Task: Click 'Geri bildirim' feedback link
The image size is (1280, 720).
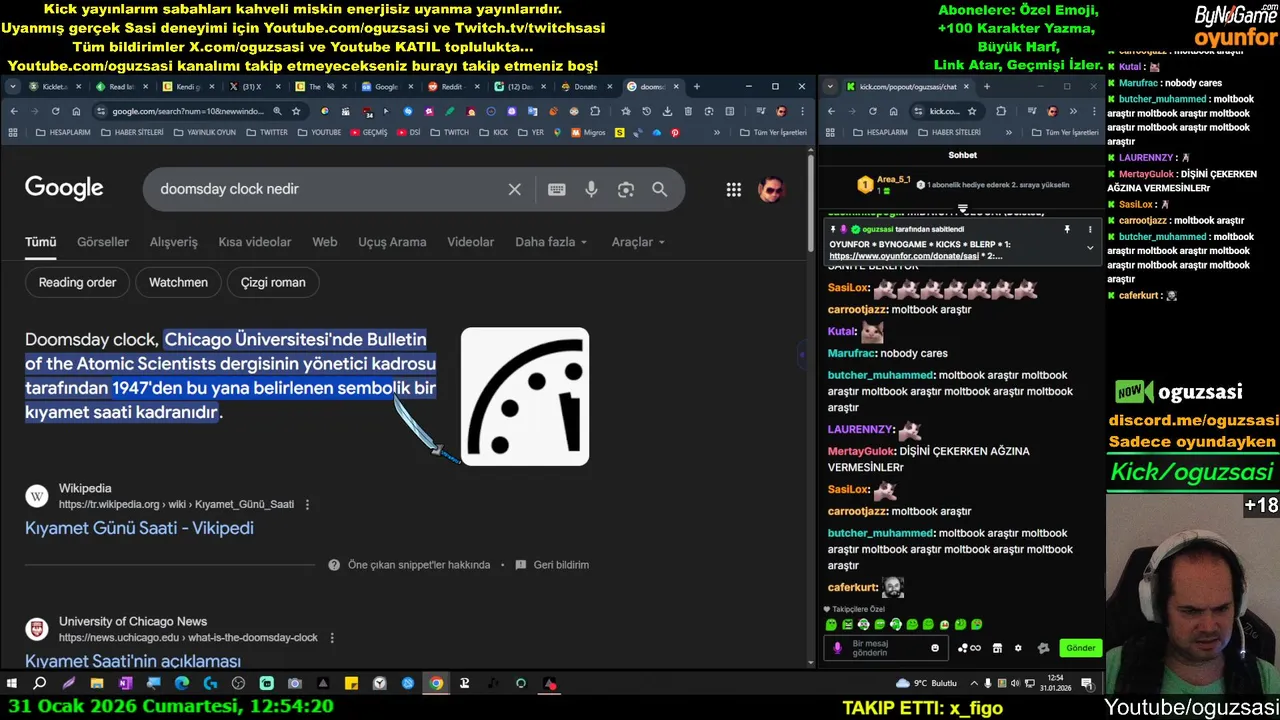Action: click(x=552, y=565)
